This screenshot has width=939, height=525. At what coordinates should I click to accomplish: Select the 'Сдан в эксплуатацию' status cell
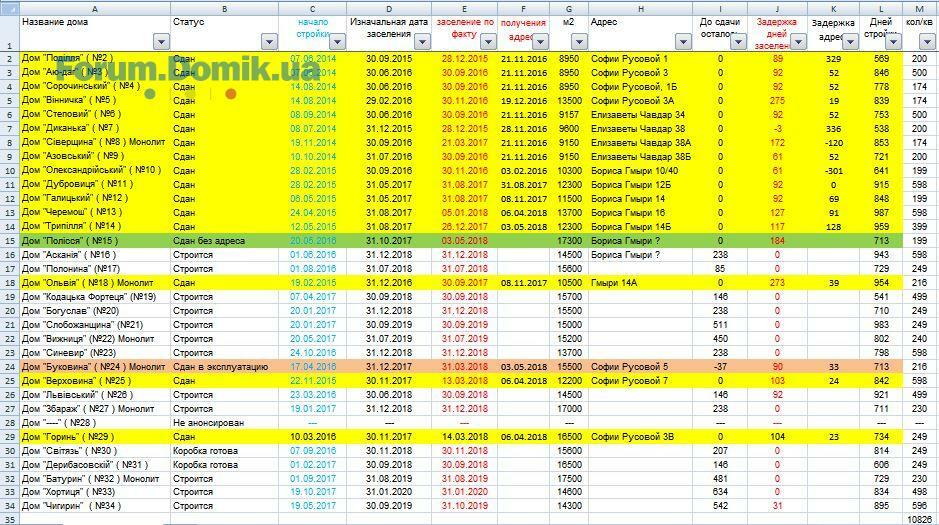(220, 367)
